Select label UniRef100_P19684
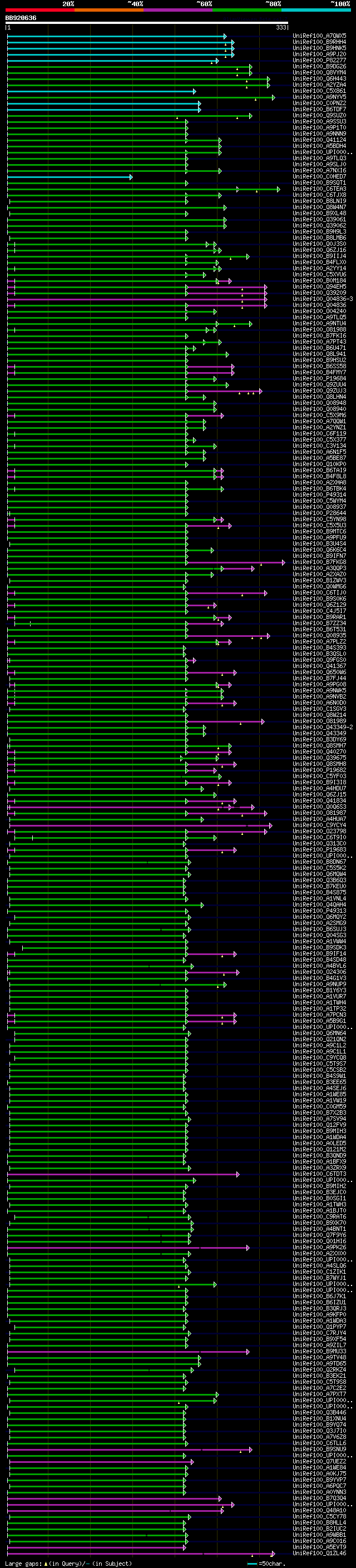The image size is (356, 1568). [319, 379]
